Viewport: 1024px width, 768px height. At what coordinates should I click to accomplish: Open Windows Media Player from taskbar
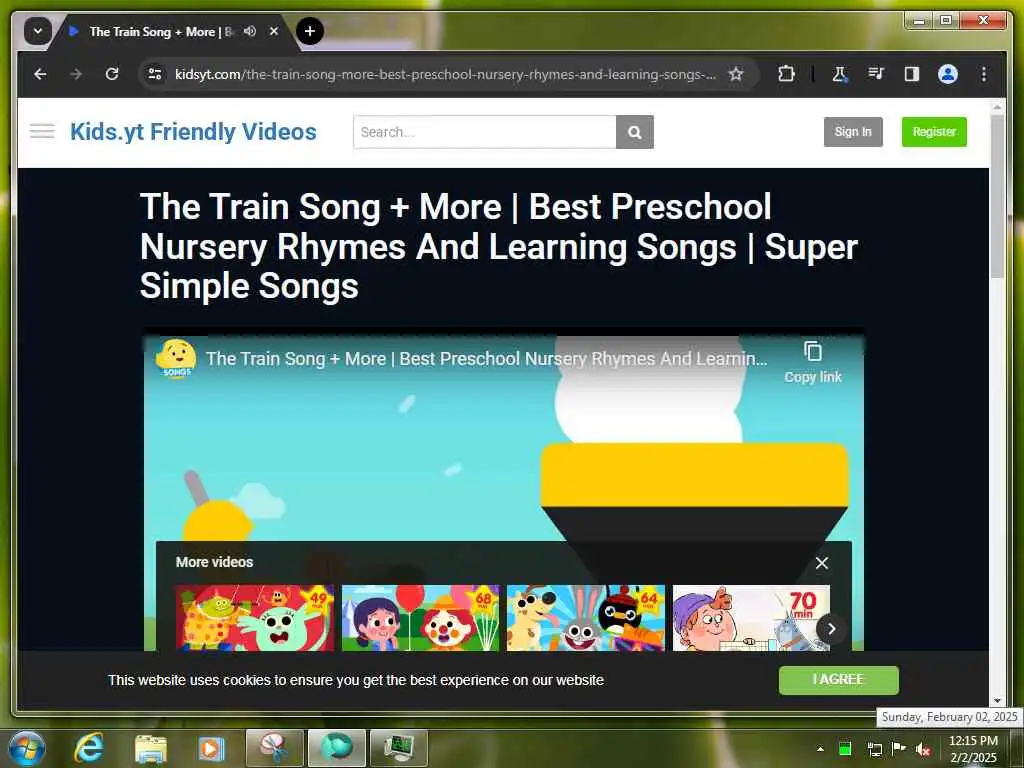(x=211, y=748)
